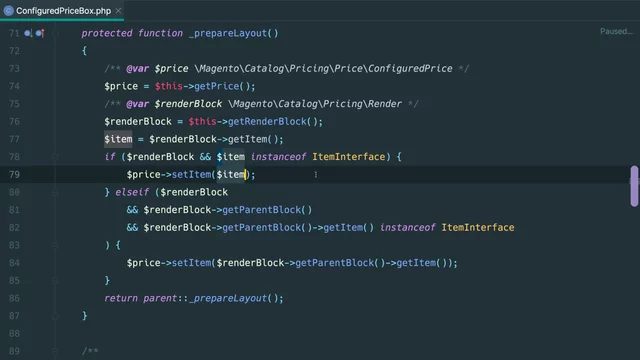The height and width of the screenshot is (360, 640).
Task: Collapse the doc comment fold marker on line 89
Action: point(55,351)
